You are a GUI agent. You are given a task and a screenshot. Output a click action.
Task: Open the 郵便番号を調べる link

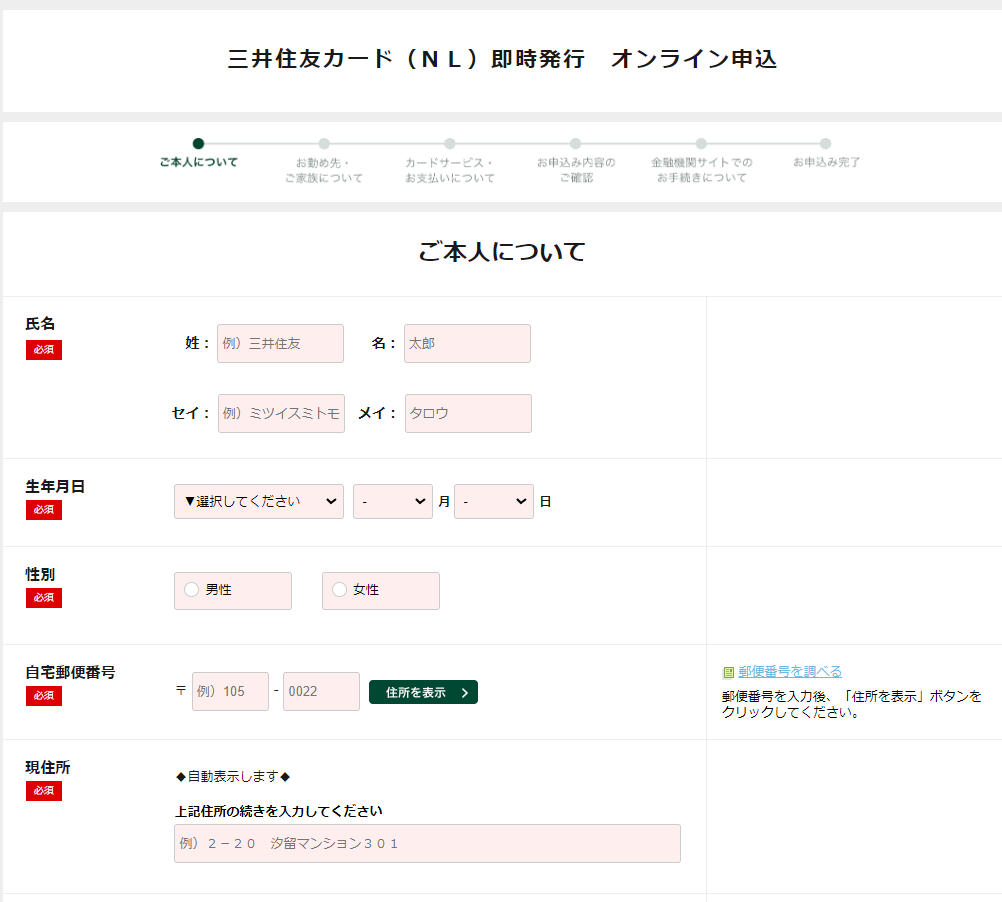point(790,671)
